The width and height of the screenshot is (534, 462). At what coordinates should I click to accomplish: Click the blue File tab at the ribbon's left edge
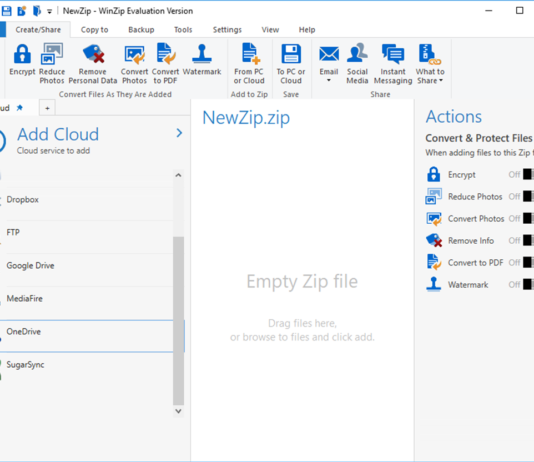(3, 30)
